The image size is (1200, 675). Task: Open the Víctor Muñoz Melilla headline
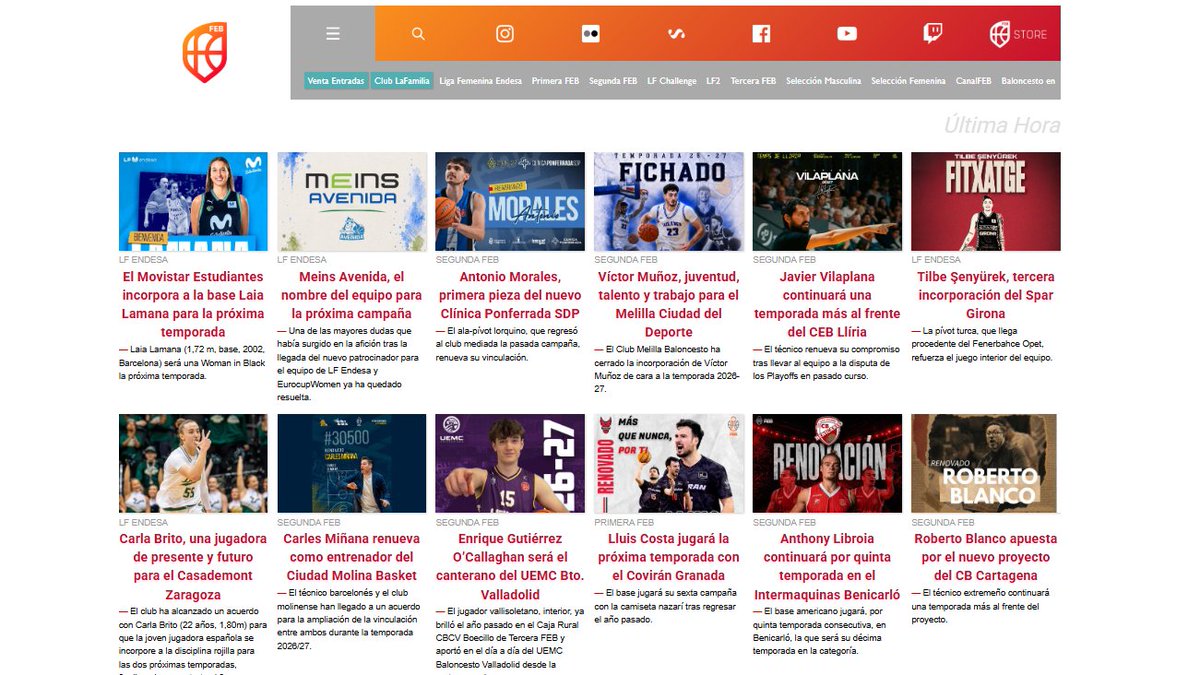click(x=668, y=304)
